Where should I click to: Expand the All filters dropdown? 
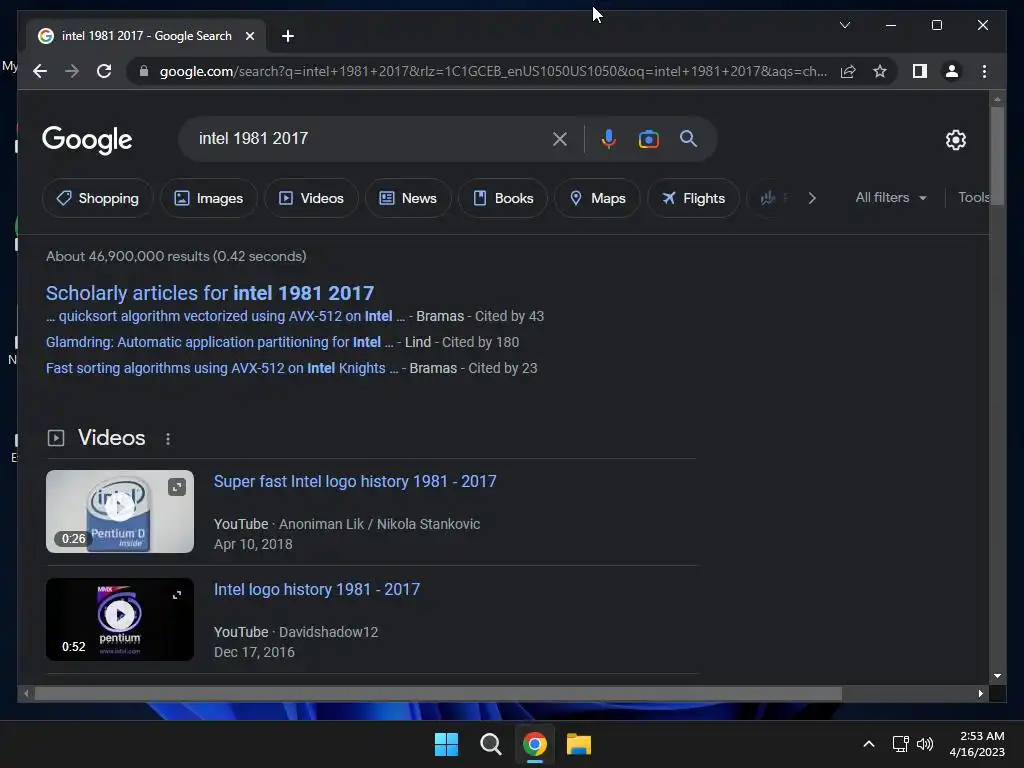pos(891,197)
